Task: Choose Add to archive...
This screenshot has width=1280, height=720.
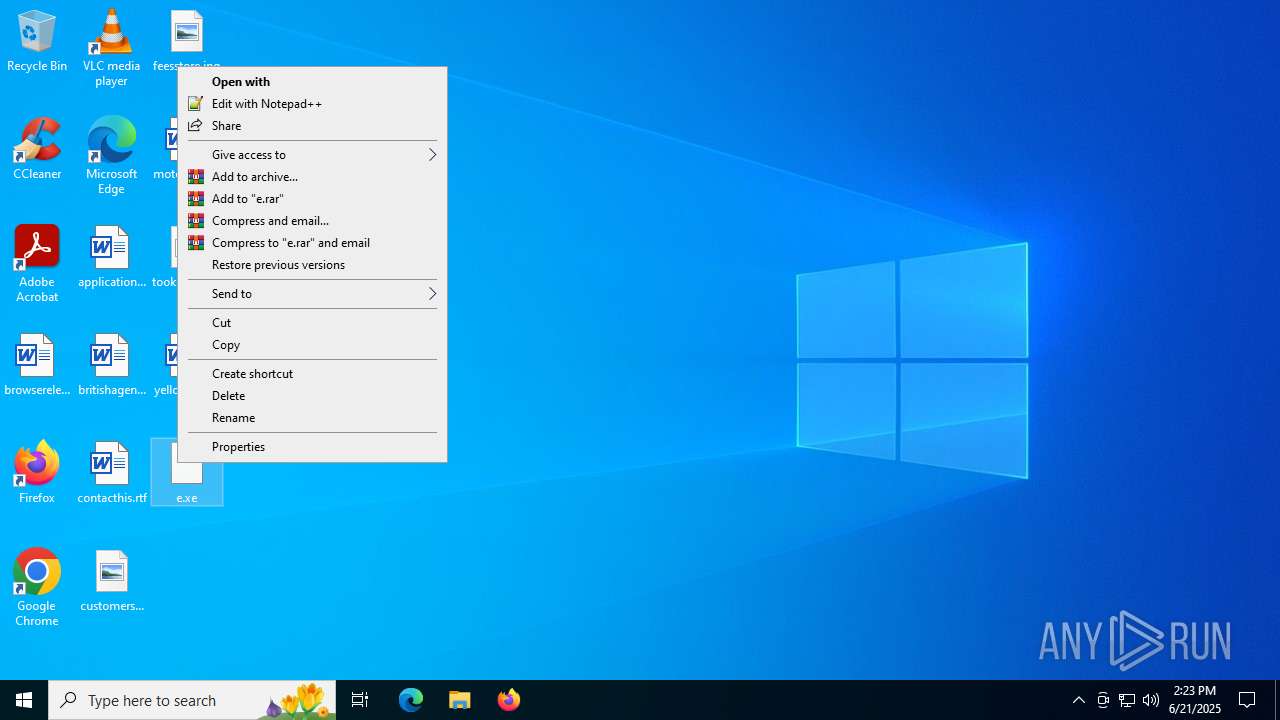Action: 312,177
